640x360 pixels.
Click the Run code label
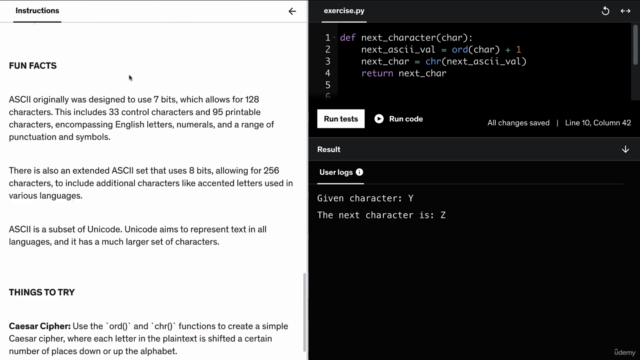coord(406,119)
